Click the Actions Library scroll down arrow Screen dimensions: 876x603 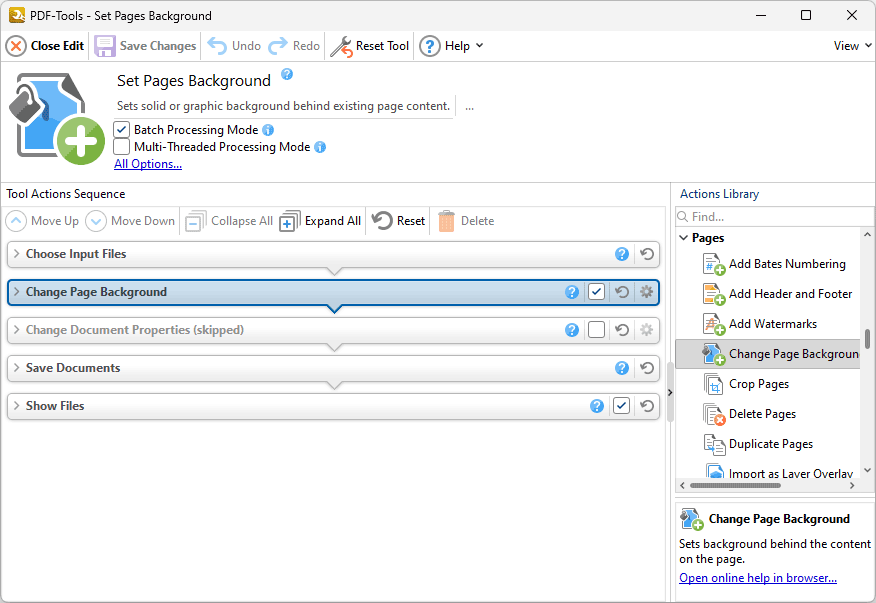(867, 471)
